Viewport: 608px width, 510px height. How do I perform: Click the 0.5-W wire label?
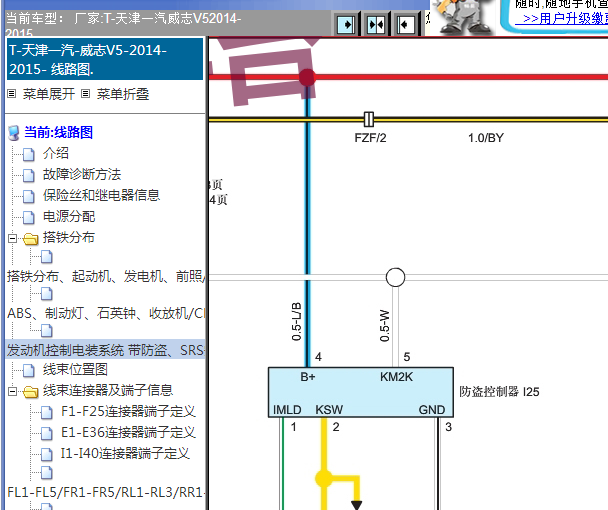(384, 325)
